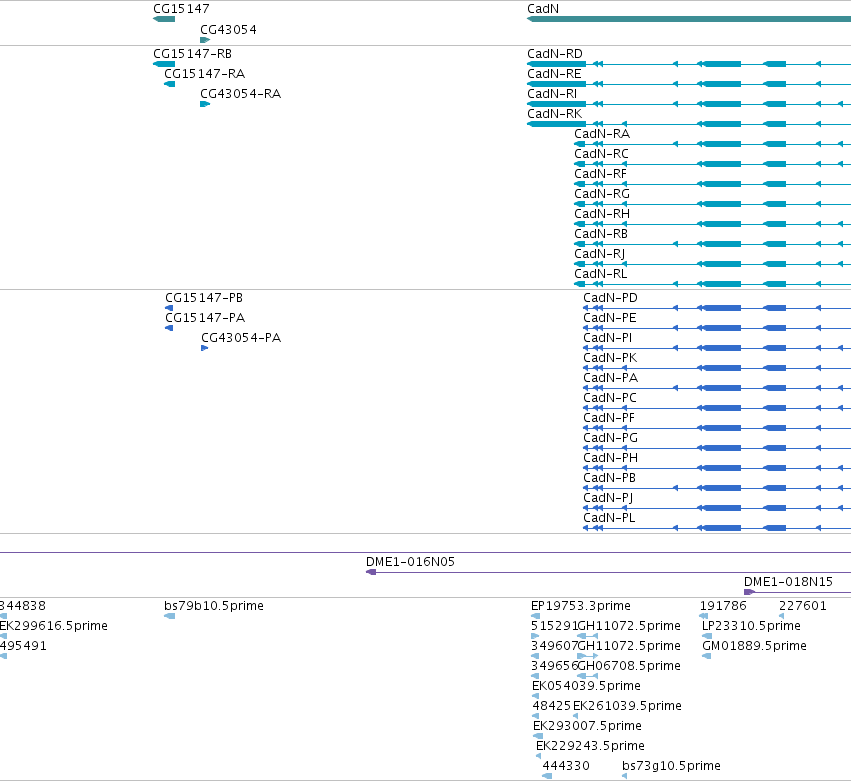Select polypeptide CG15147-PA
The image size is (851, 781).
pyautogui.click(x=205, y=318)
